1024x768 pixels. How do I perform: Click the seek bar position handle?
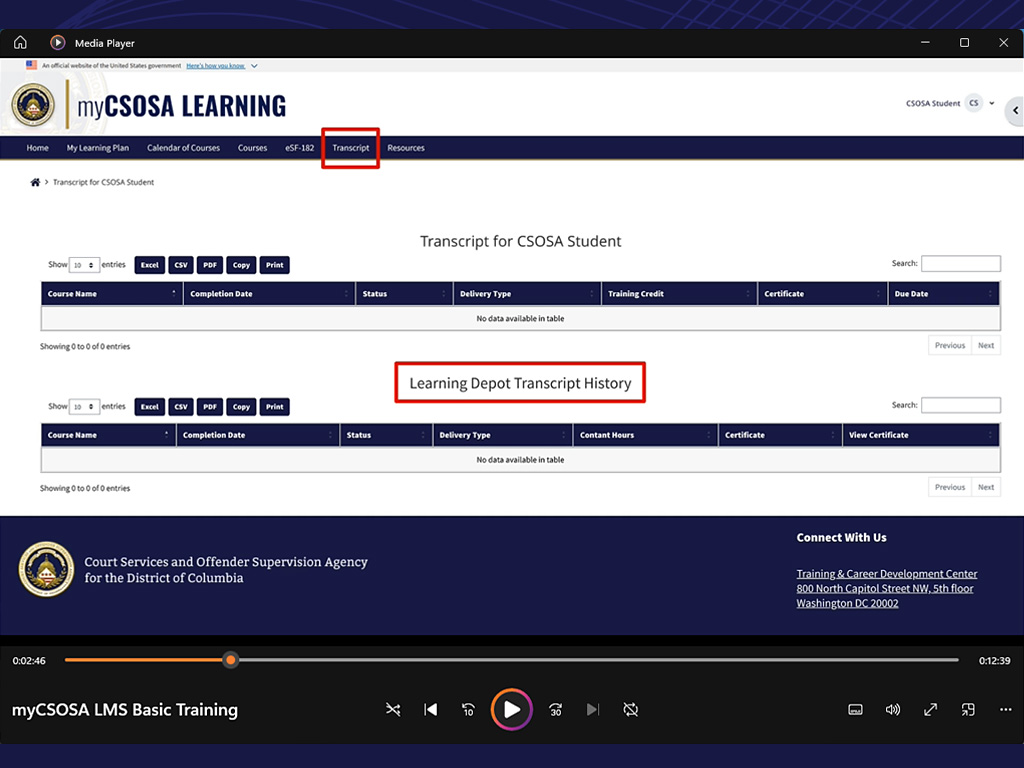231,660
